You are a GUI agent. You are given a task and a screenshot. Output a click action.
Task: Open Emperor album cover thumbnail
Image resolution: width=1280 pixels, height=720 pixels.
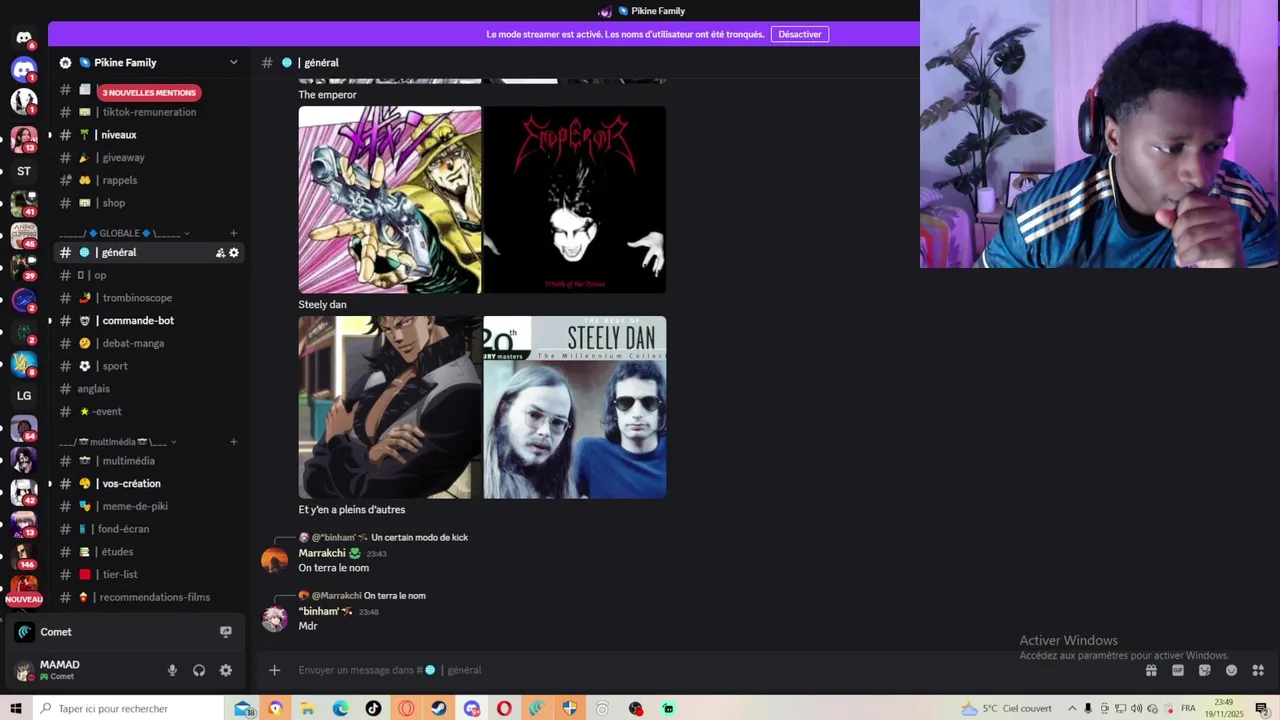point(575,200)
